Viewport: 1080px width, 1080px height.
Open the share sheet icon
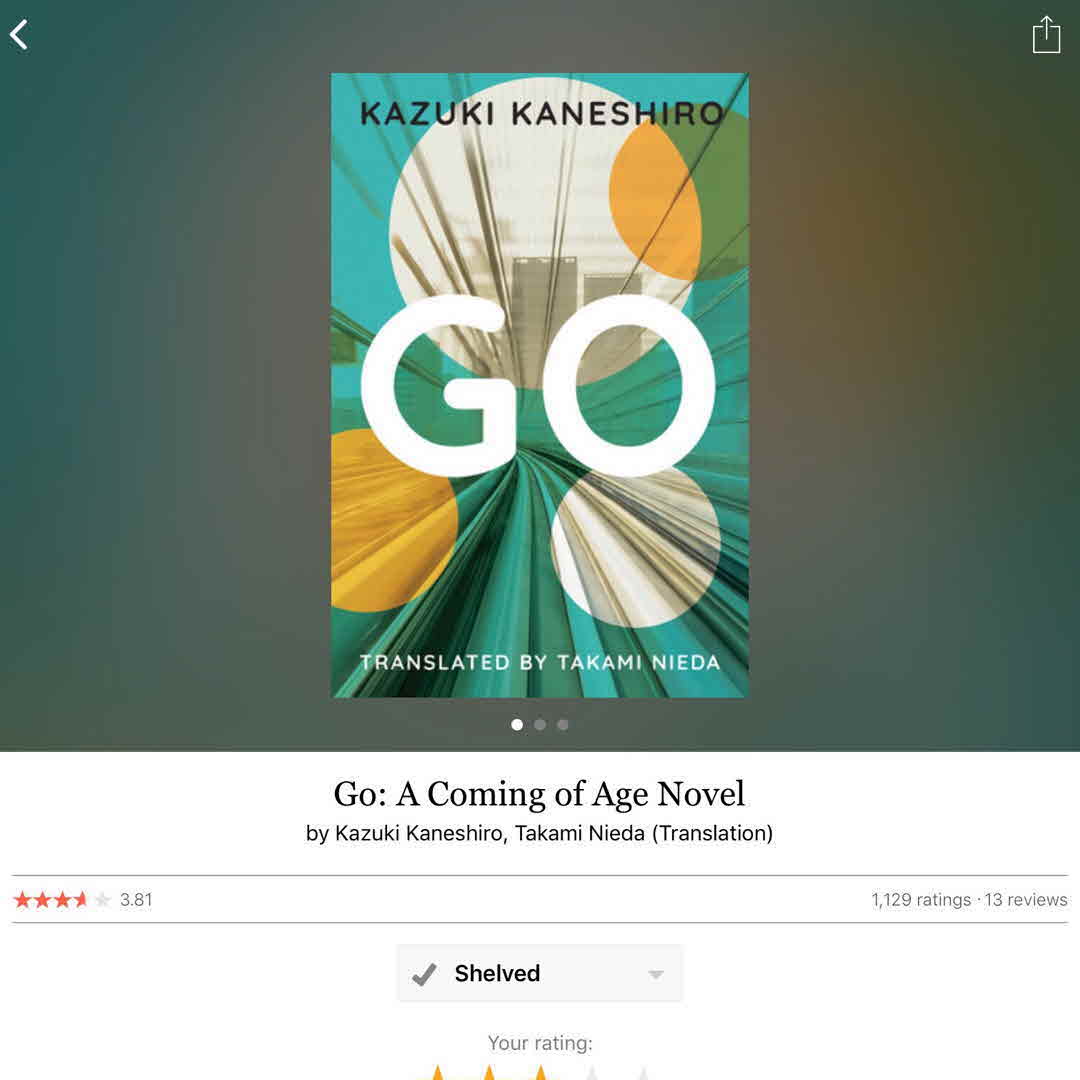click(1046, 34)
